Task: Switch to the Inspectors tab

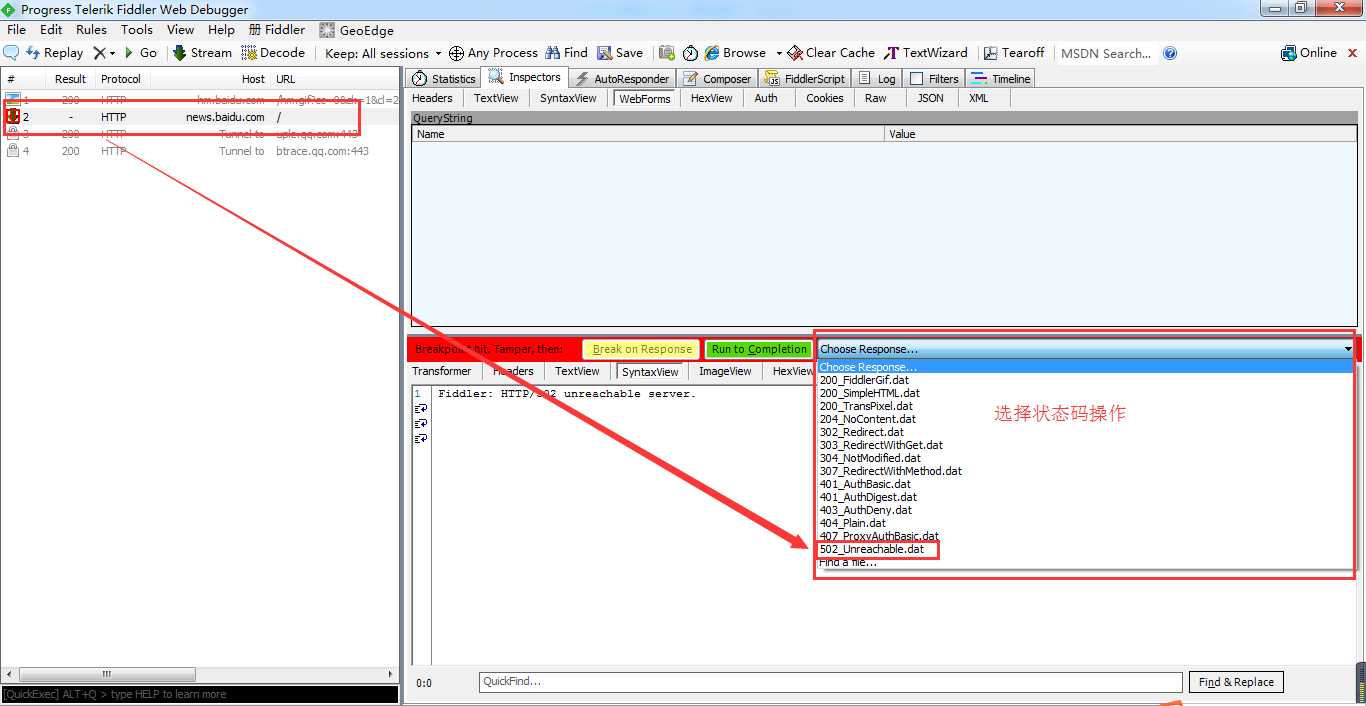Action: point(525,77)
